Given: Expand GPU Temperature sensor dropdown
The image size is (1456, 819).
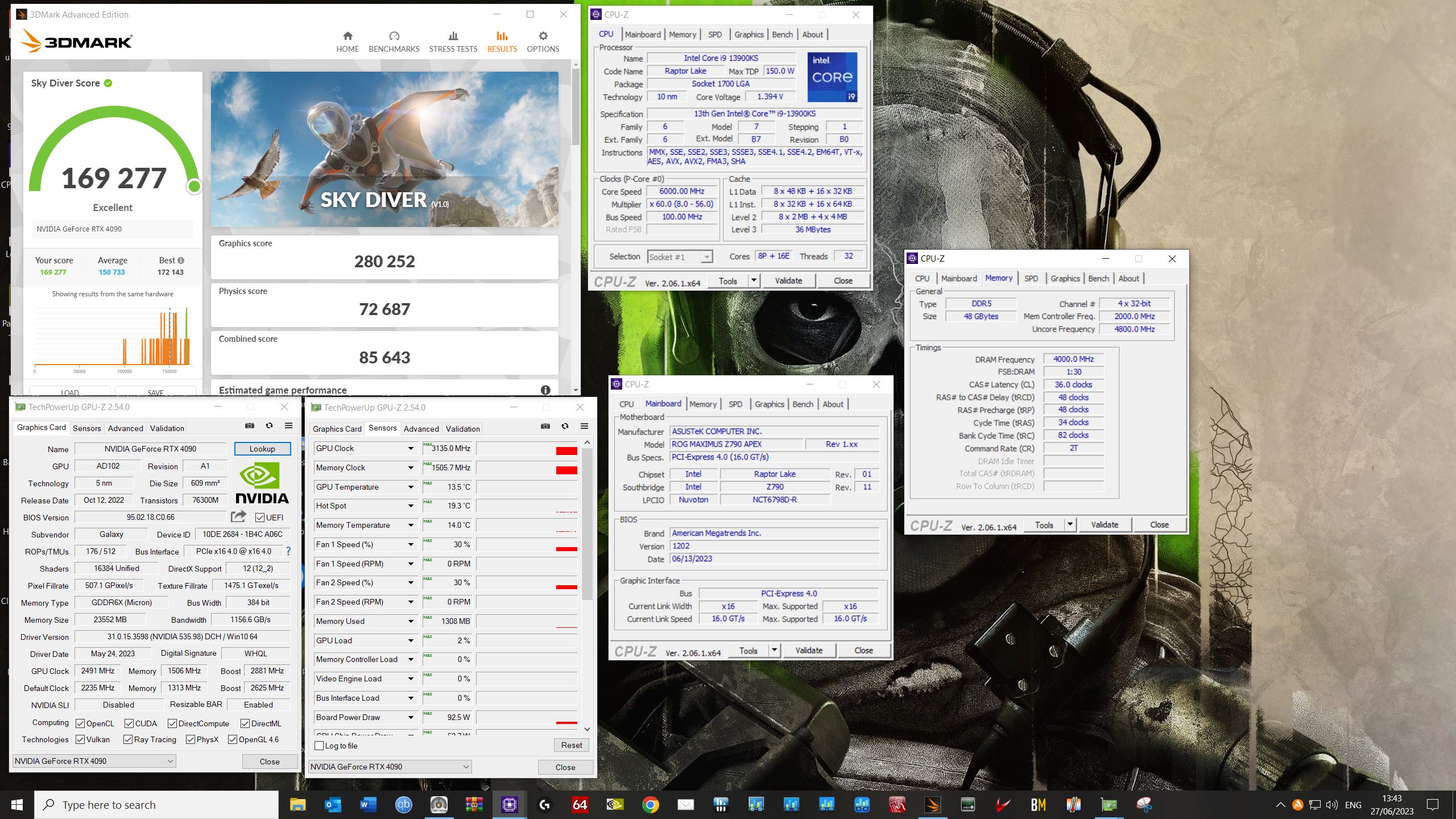Looking at the screenshot, I should pos(411,487).
